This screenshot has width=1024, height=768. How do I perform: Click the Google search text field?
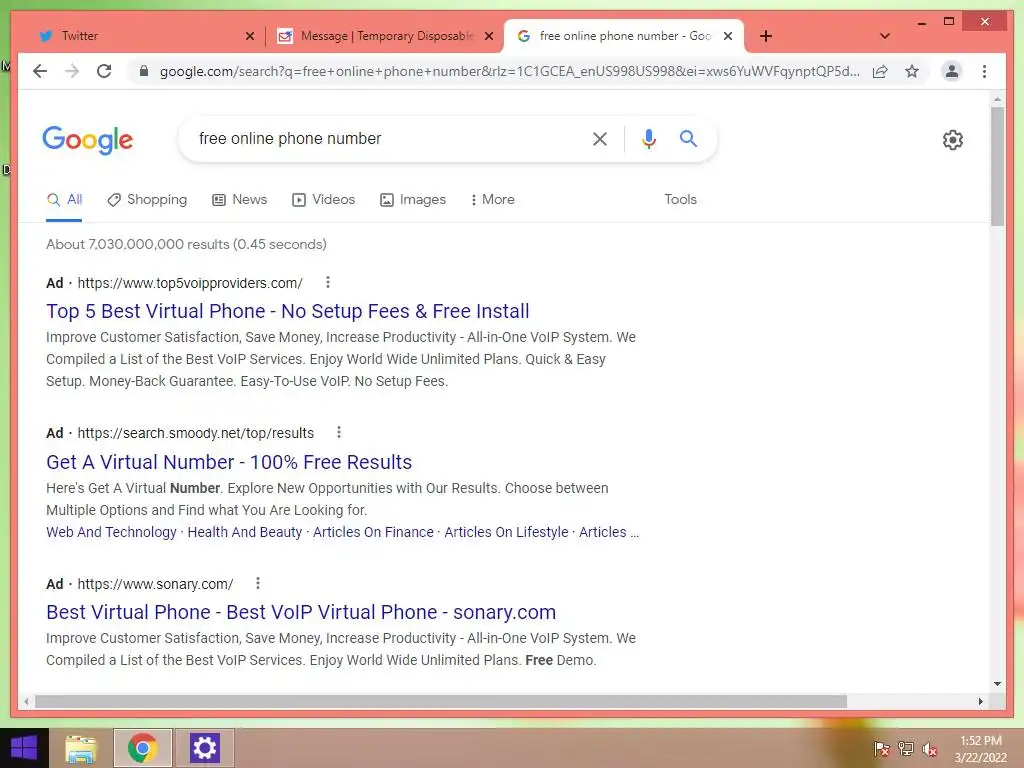point(385,138)
